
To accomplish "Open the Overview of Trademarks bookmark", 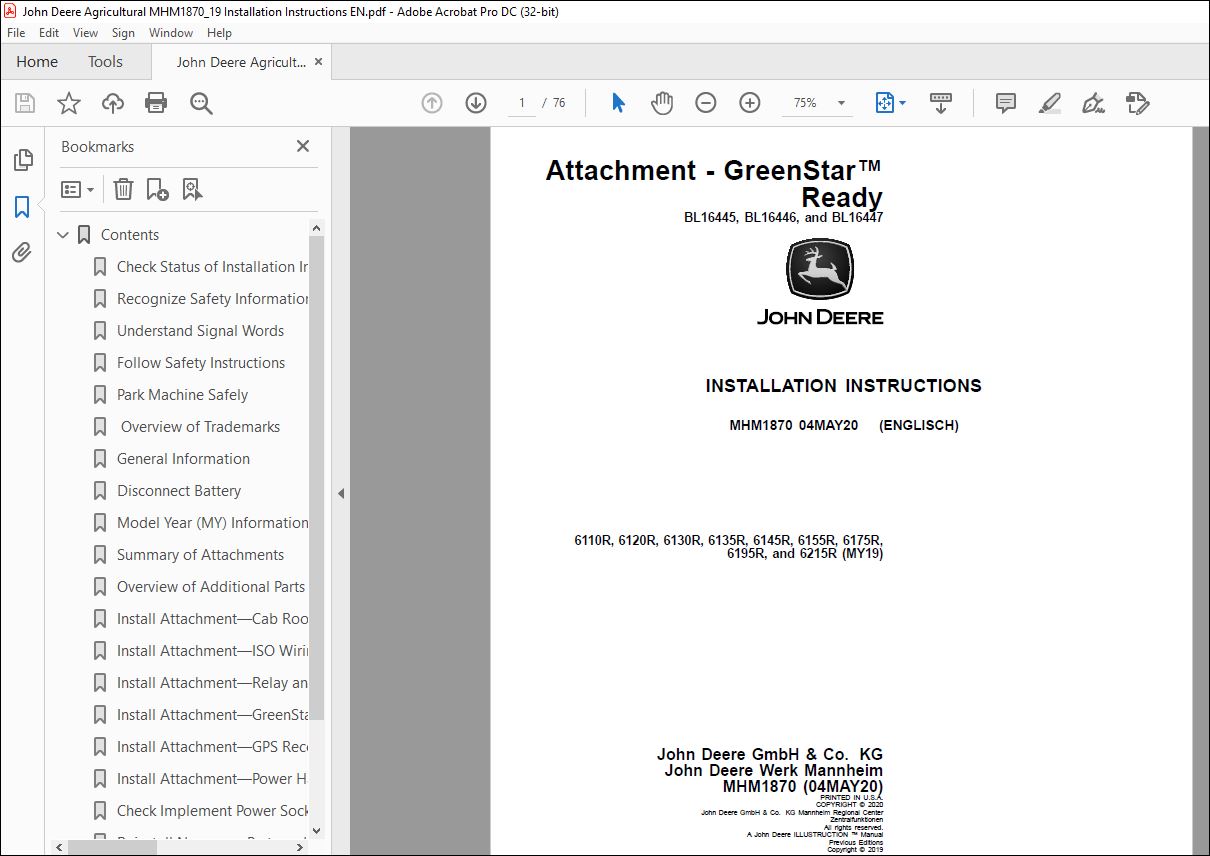I will point(200,427).
